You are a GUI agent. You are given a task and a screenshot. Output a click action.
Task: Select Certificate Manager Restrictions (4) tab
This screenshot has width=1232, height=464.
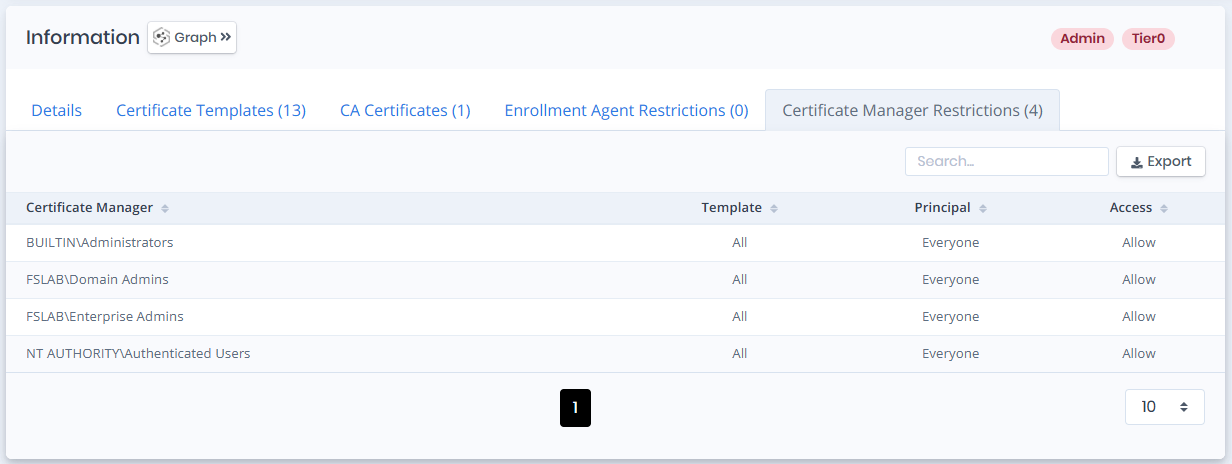pos(912,111)
